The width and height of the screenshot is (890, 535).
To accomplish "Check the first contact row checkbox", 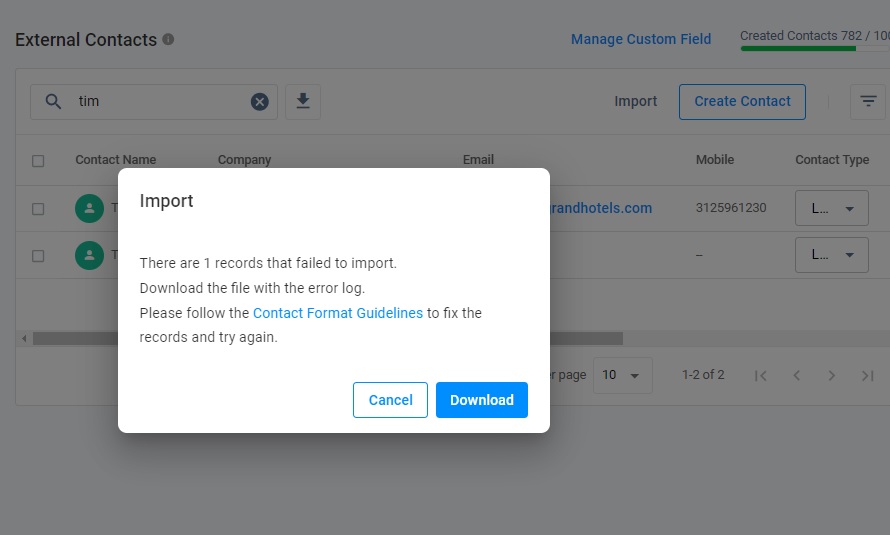I will pyautogui.click(x=38, y=209).
